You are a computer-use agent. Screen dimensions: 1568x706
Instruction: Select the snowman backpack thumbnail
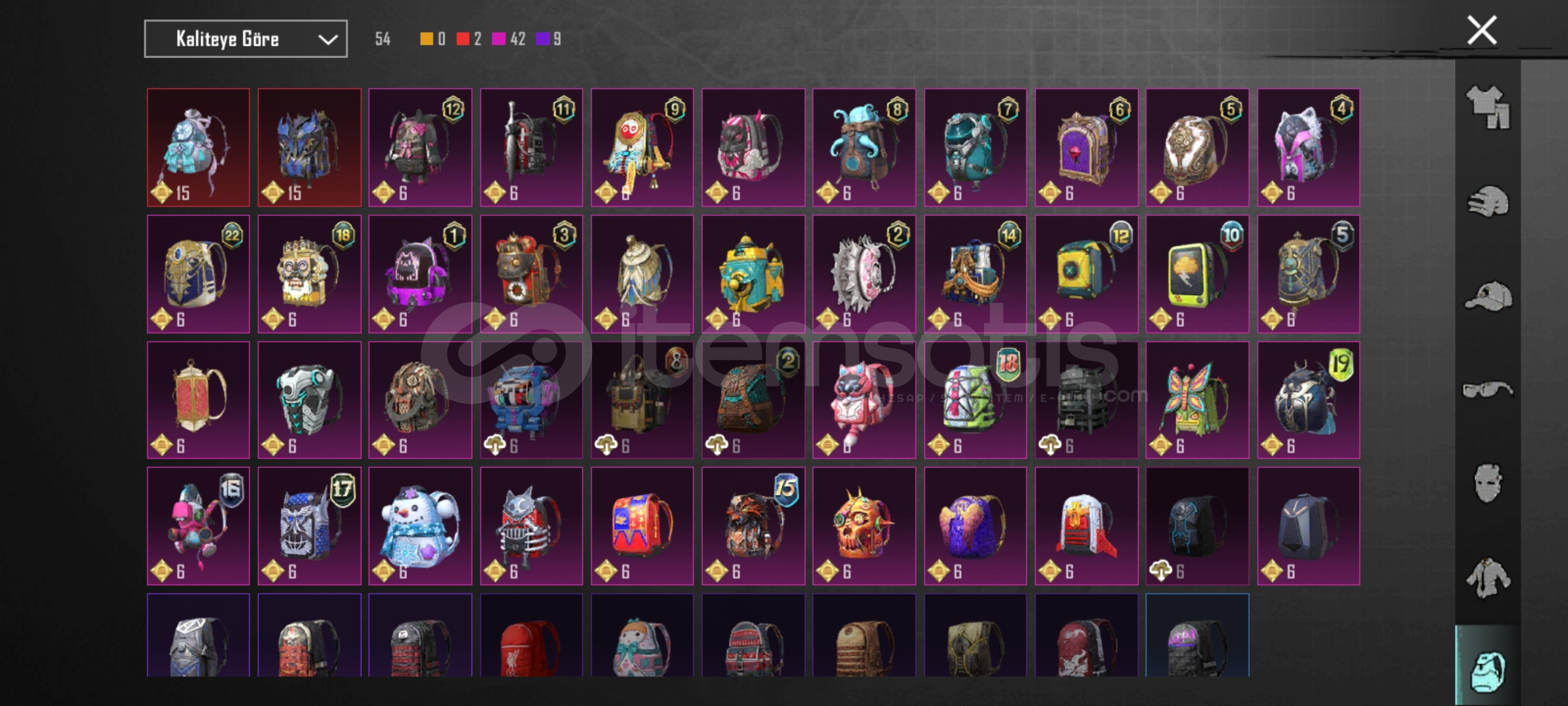[x=420, y=526]
